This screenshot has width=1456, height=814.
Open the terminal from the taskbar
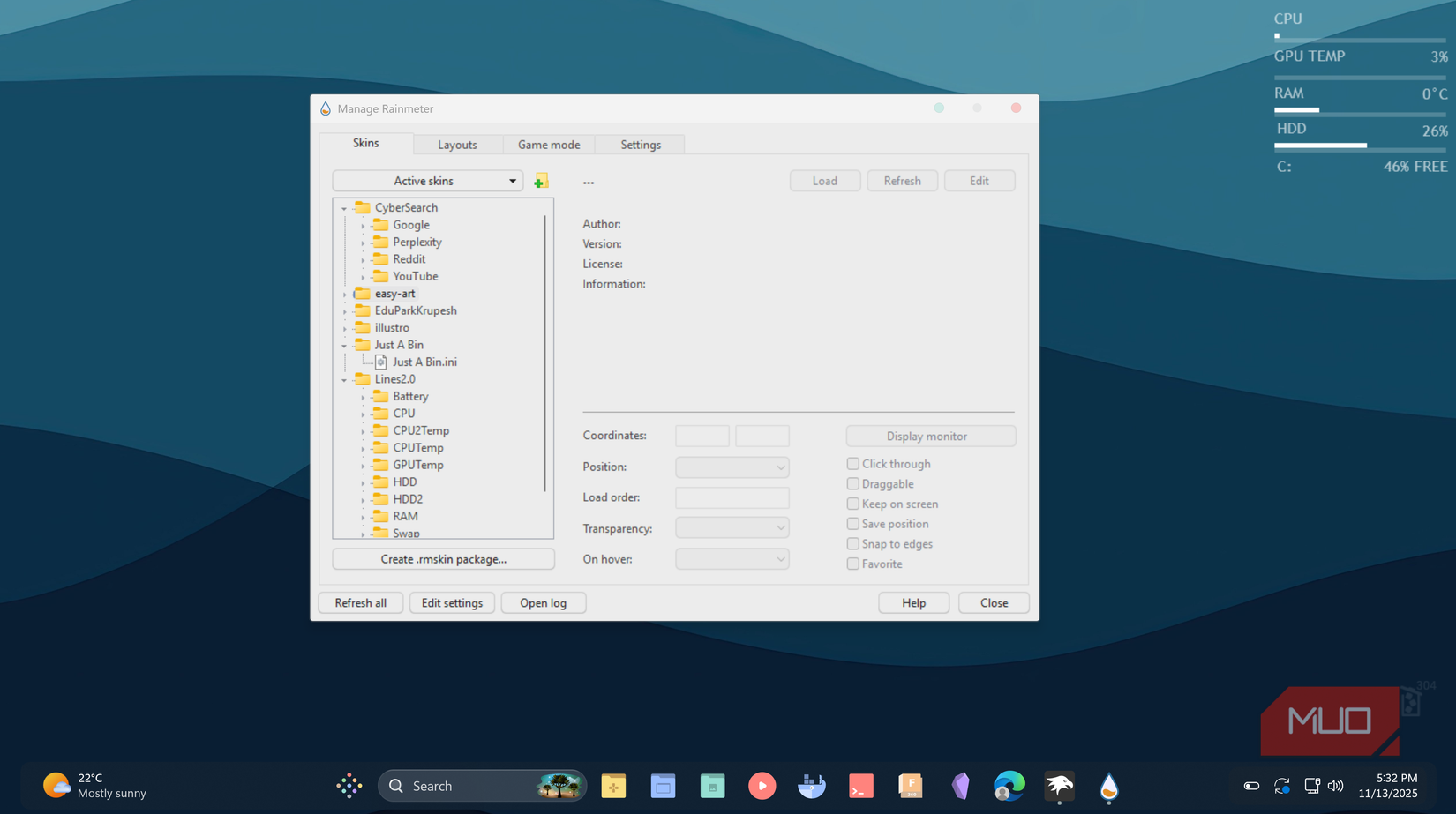(x=861, y=786)
